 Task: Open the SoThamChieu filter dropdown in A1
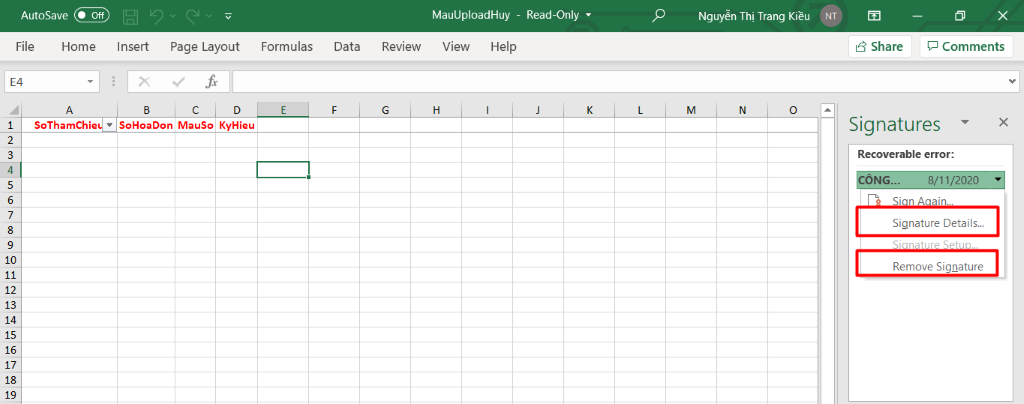pos(109,126)
